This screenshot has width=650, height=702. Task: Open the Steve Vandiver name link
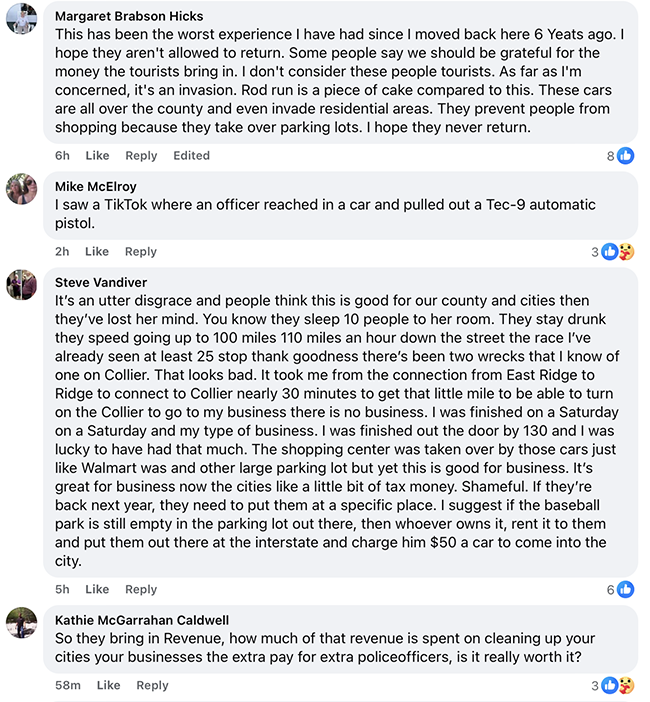[x=101, y=283]
